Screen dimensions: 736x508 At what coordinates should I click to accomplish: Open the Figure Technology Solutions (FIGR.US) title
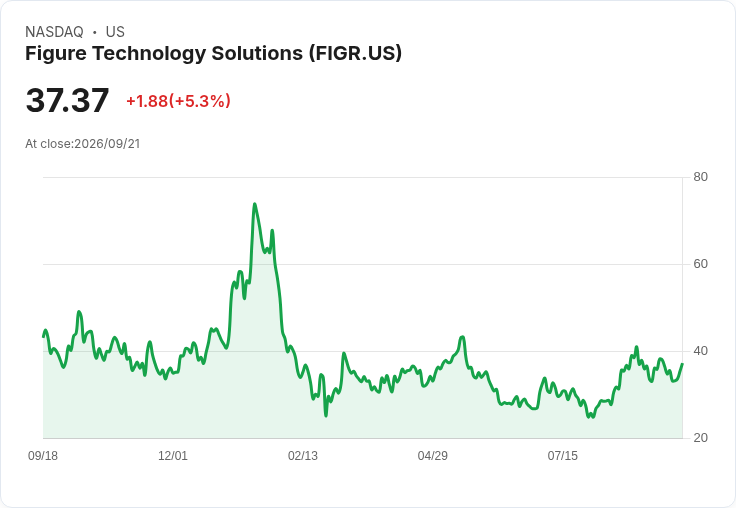(x=214, y=54)
